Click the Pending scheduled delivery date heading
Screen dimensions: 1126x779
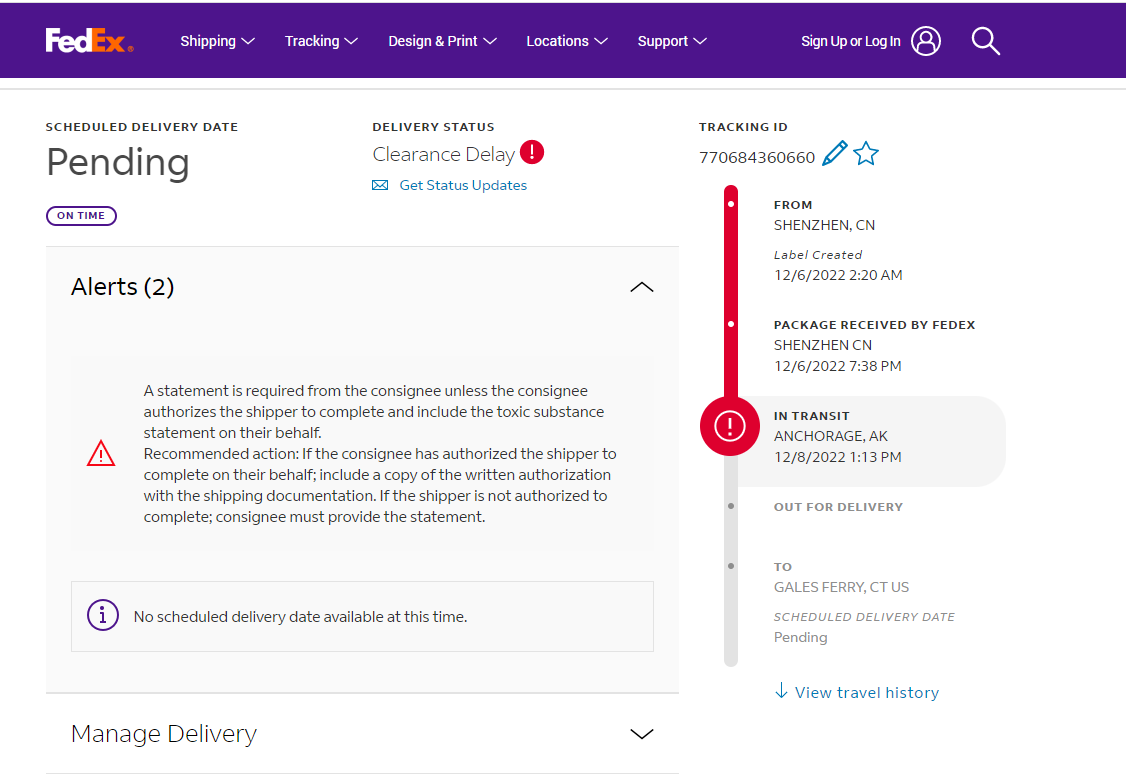pyautogui.click(x=118, y=163)
